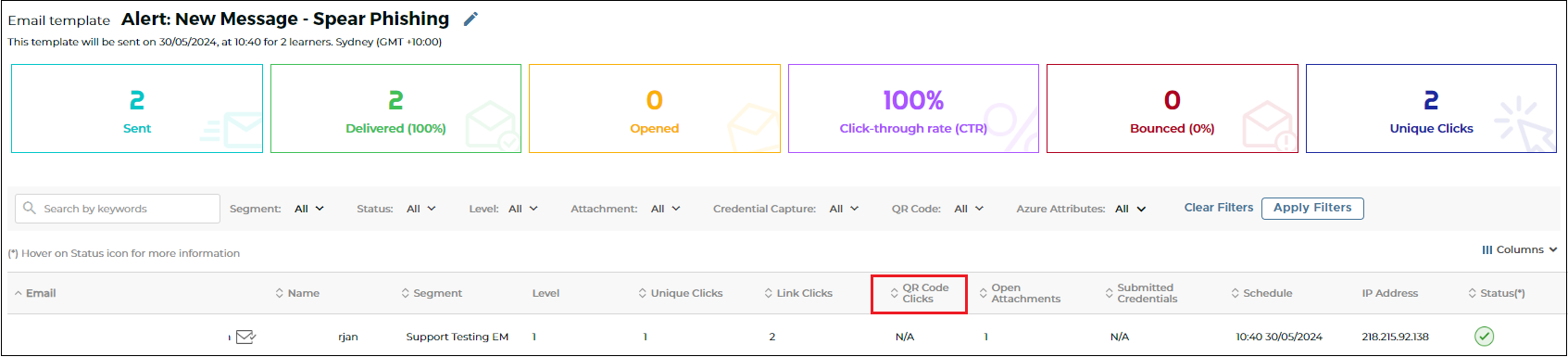The width and height of the screenshot is (1568, 357).
Task: Open the Status filter dropdown
Action: [x=421, y=209]
